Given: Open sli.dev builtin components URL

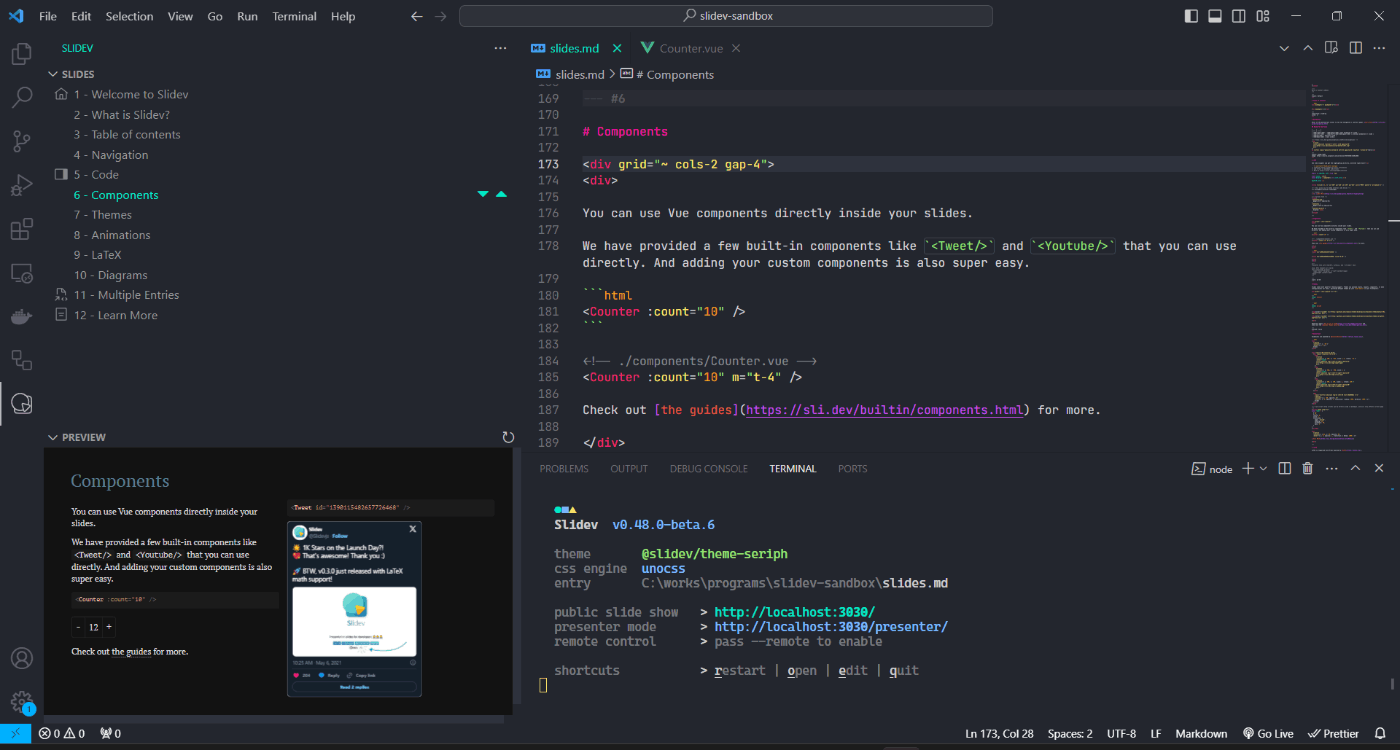Looking at the screenshot, I should pyautogui.click(x=885, y=410).
